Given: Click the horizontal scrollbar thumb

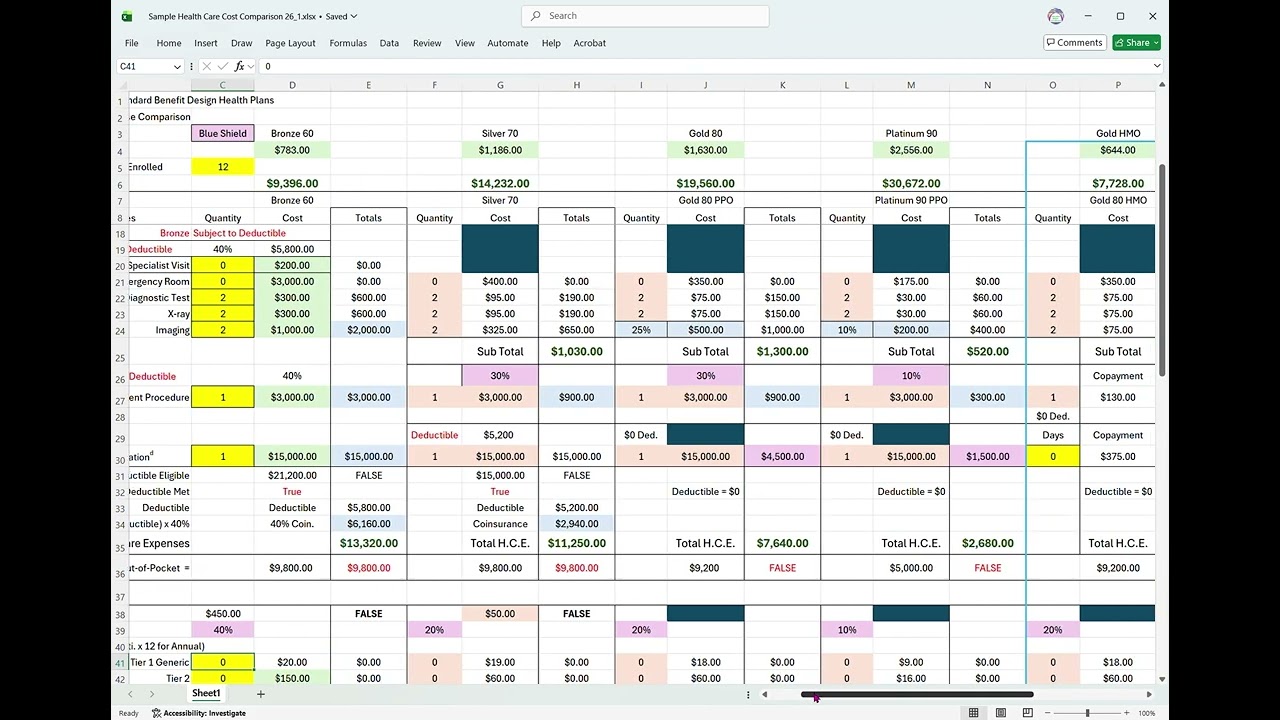Looking at the screenshot, I should (x=917, y=694).
